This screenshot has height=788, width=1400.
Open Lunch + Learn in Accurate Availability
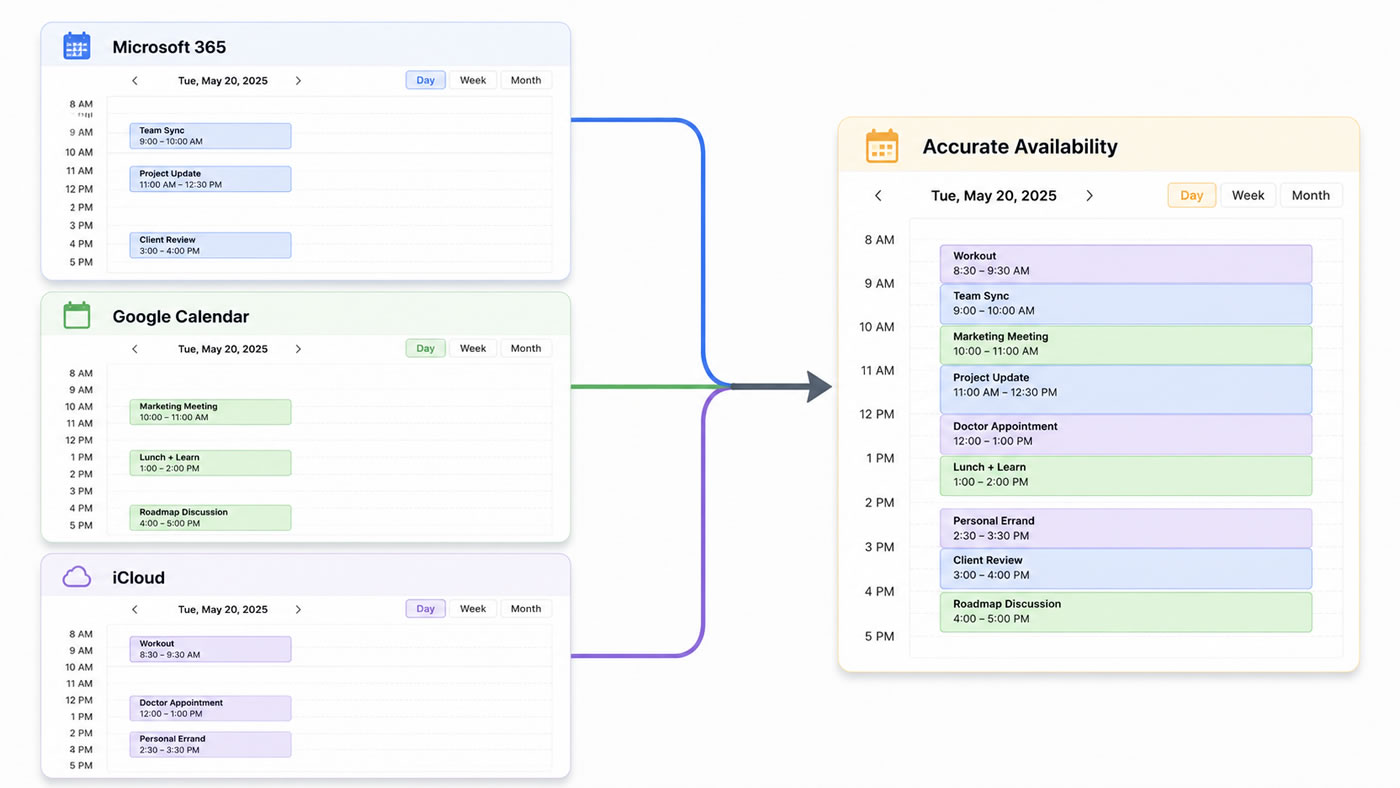point(1126,476)
